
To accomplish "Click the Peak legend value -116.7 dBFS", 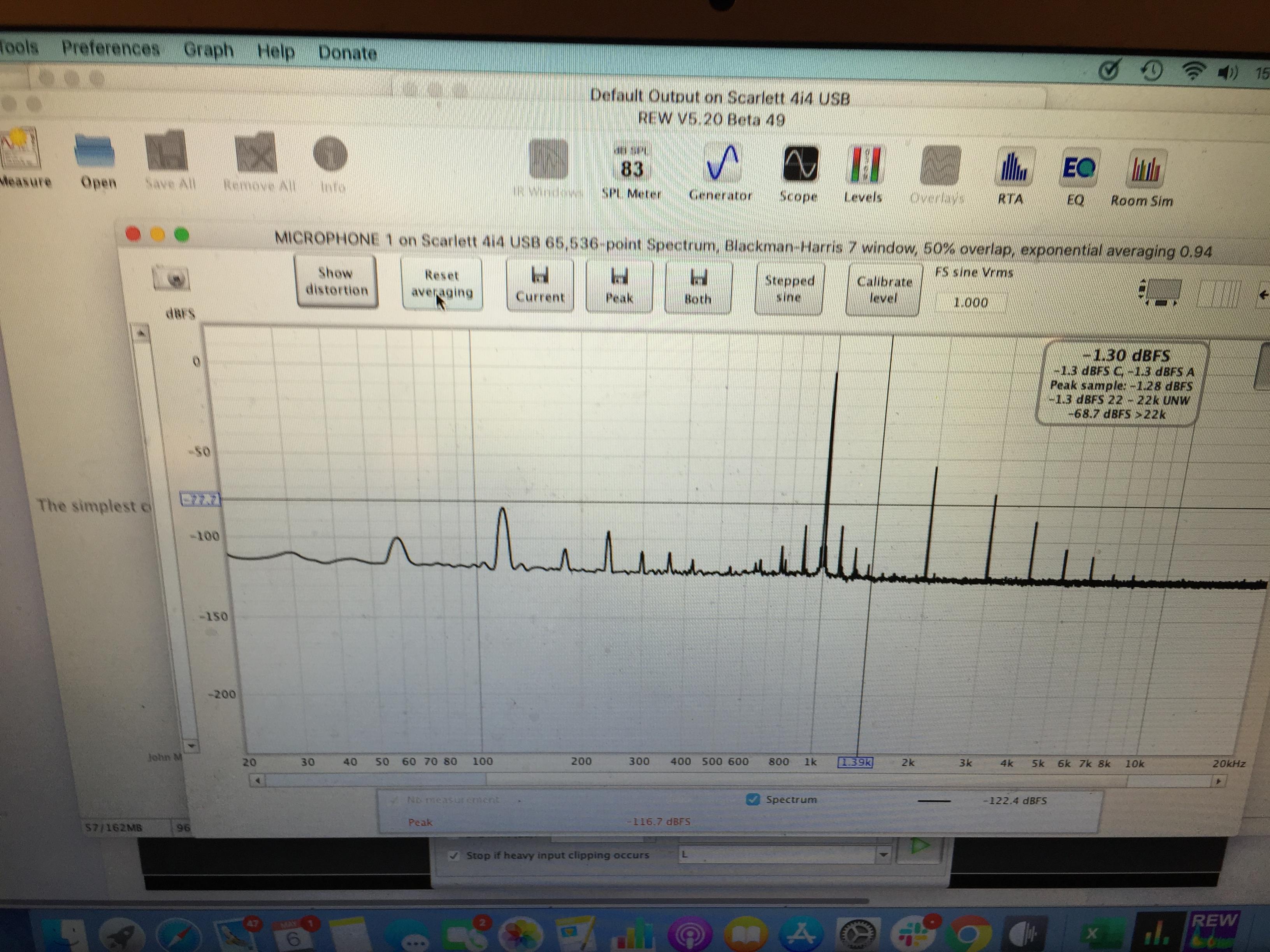I will [x=659, y=821].
